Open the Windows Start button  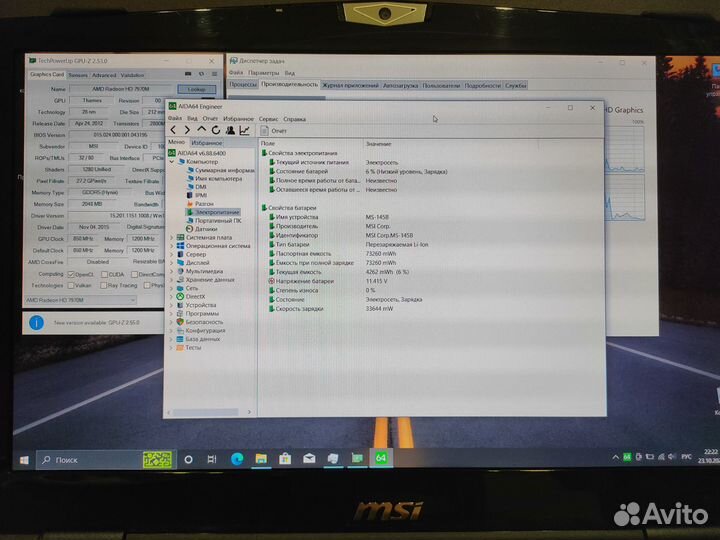pos(24,460)
